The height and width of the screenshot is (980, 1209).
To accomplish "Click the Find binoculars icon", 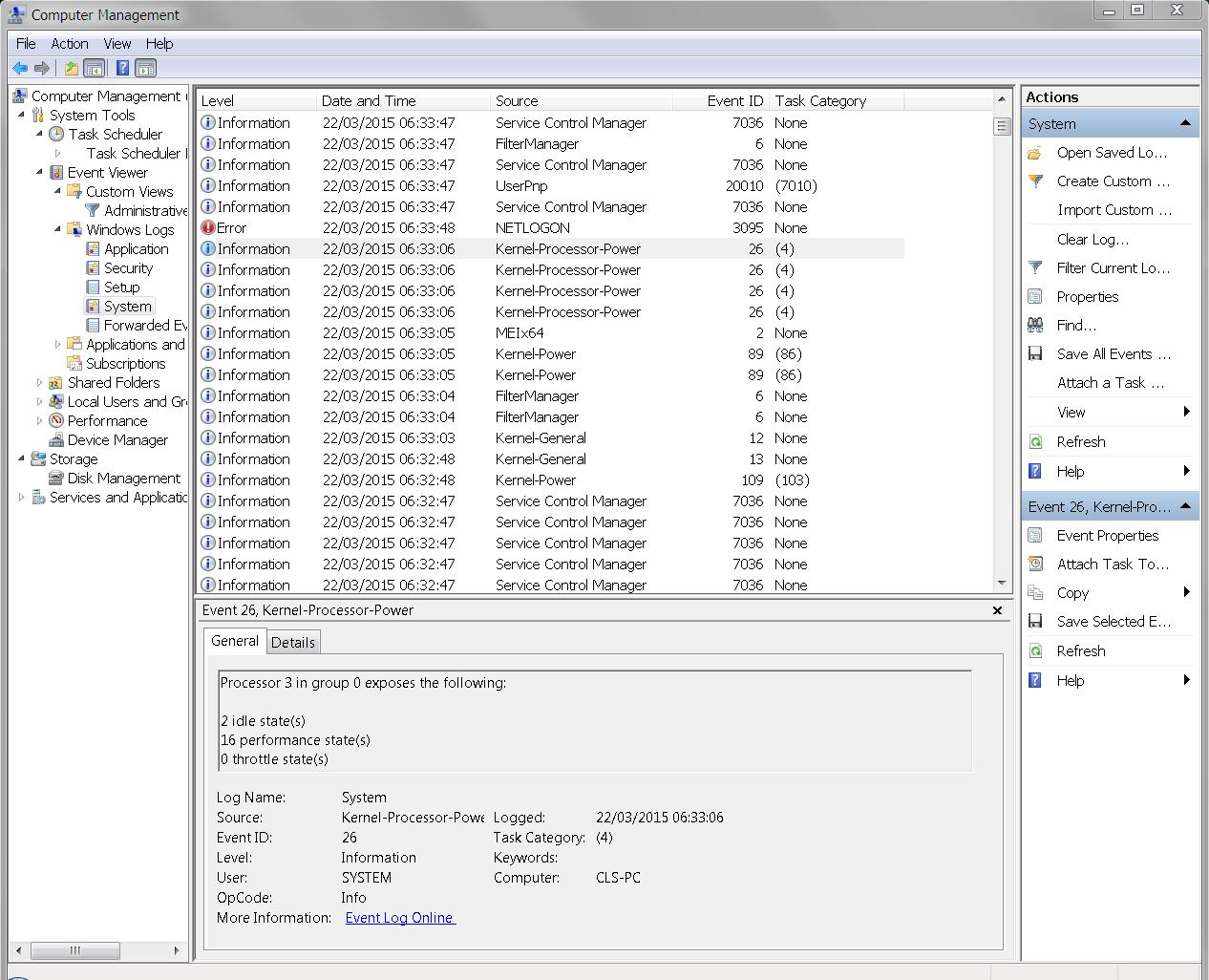I will [x=1035, y=326].
